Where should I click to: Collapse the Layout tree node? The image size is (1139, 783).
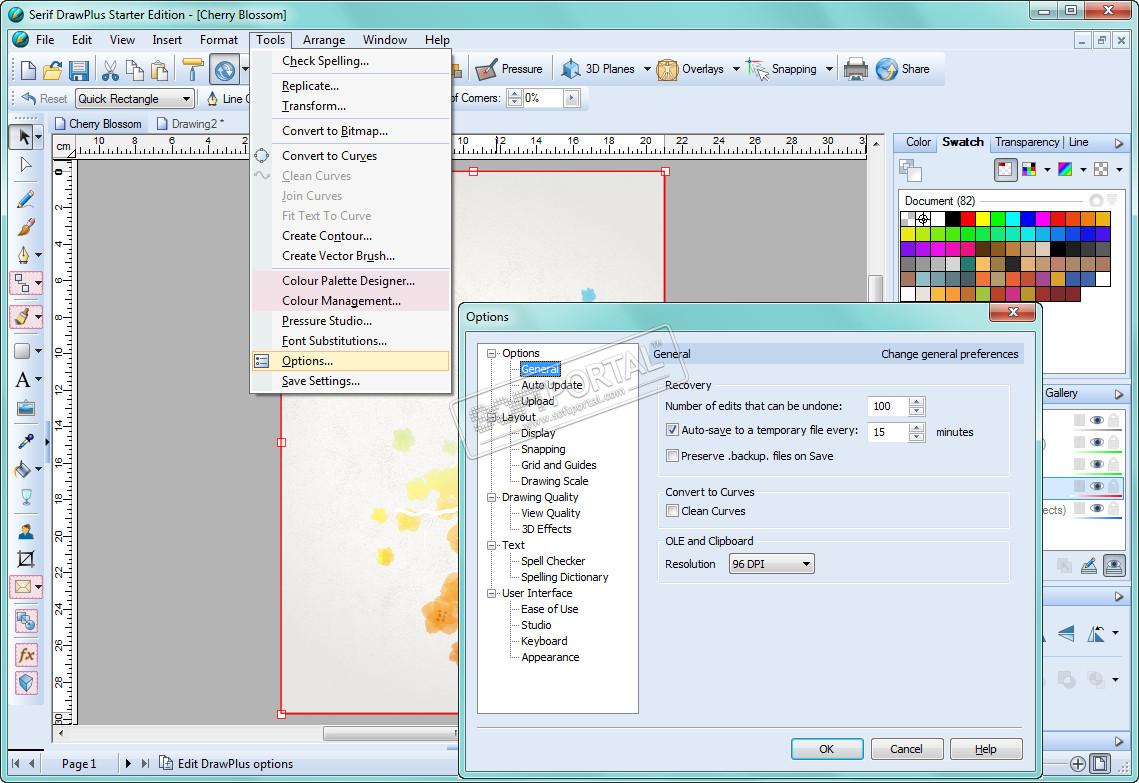pyautogui.click(x=492, y=417)
